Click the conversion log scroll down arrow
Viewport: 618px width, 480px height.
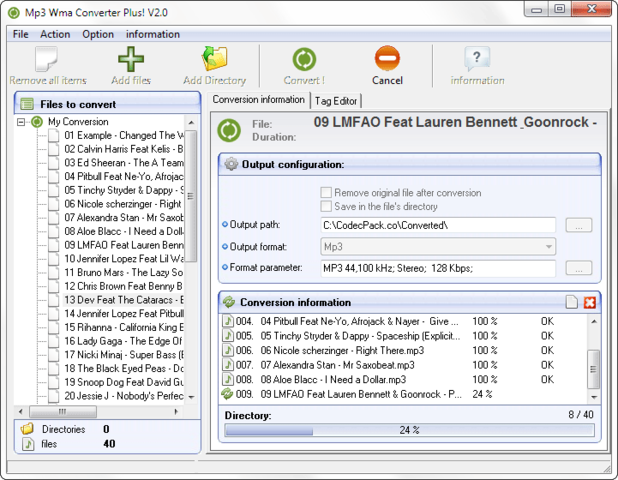click(594, 397)
